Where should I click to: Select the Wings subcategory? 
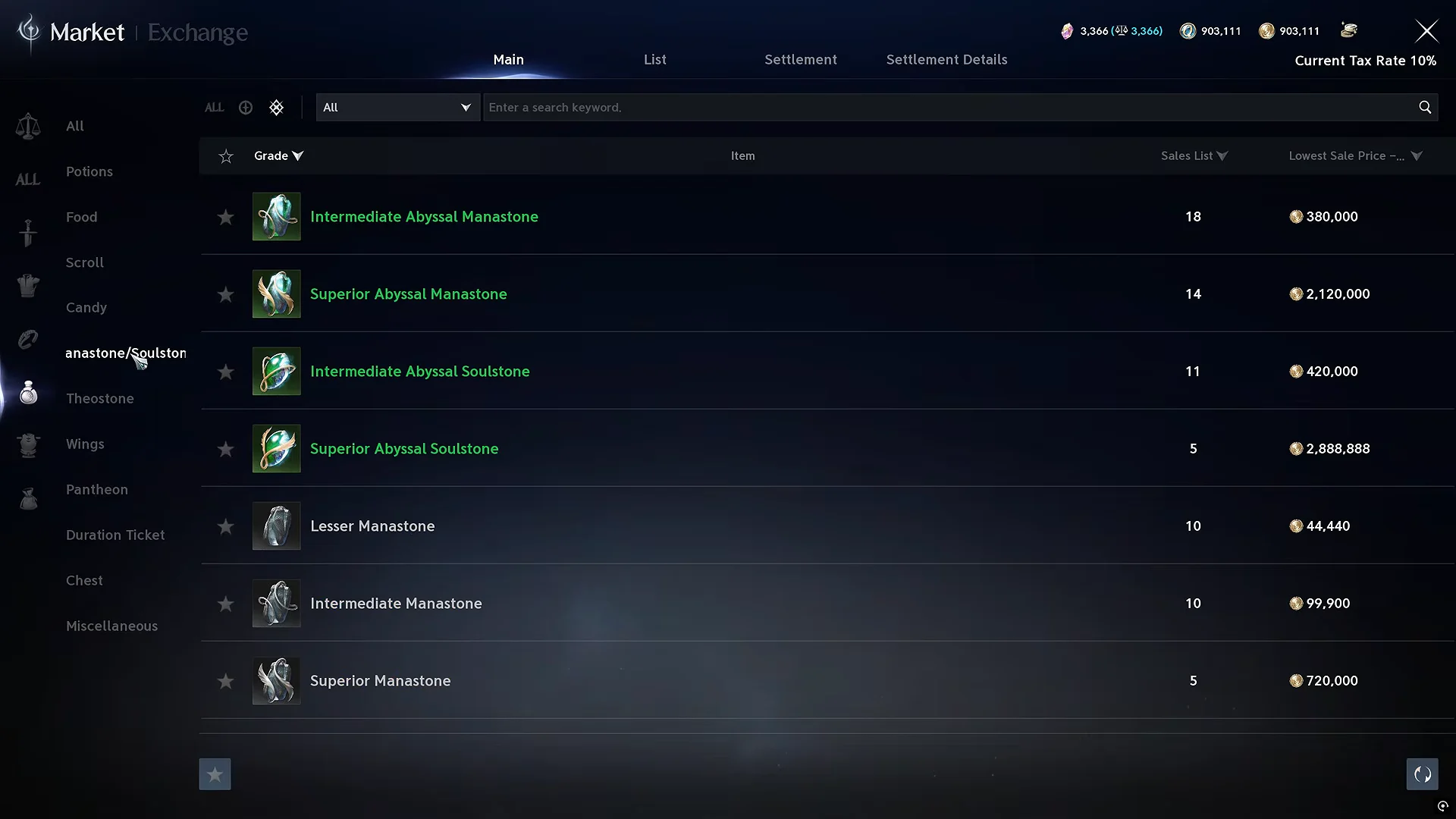click(x=85, y=444)
